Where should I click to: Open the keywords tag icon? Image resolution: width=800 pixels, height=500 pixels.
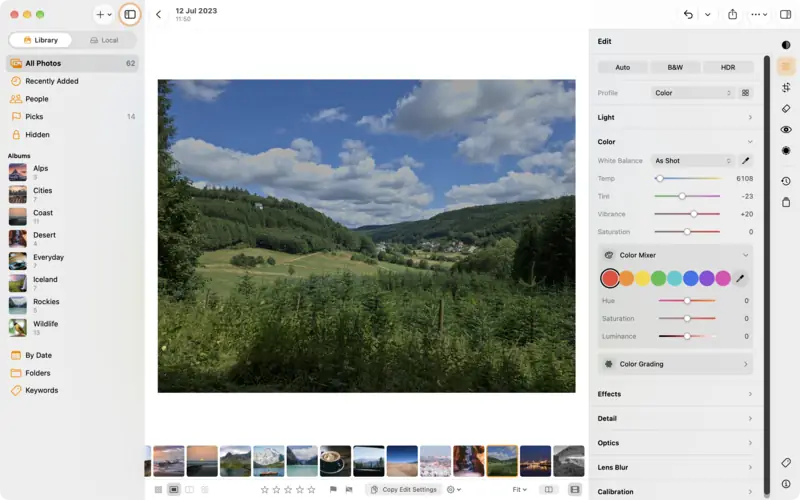(786, 462)
